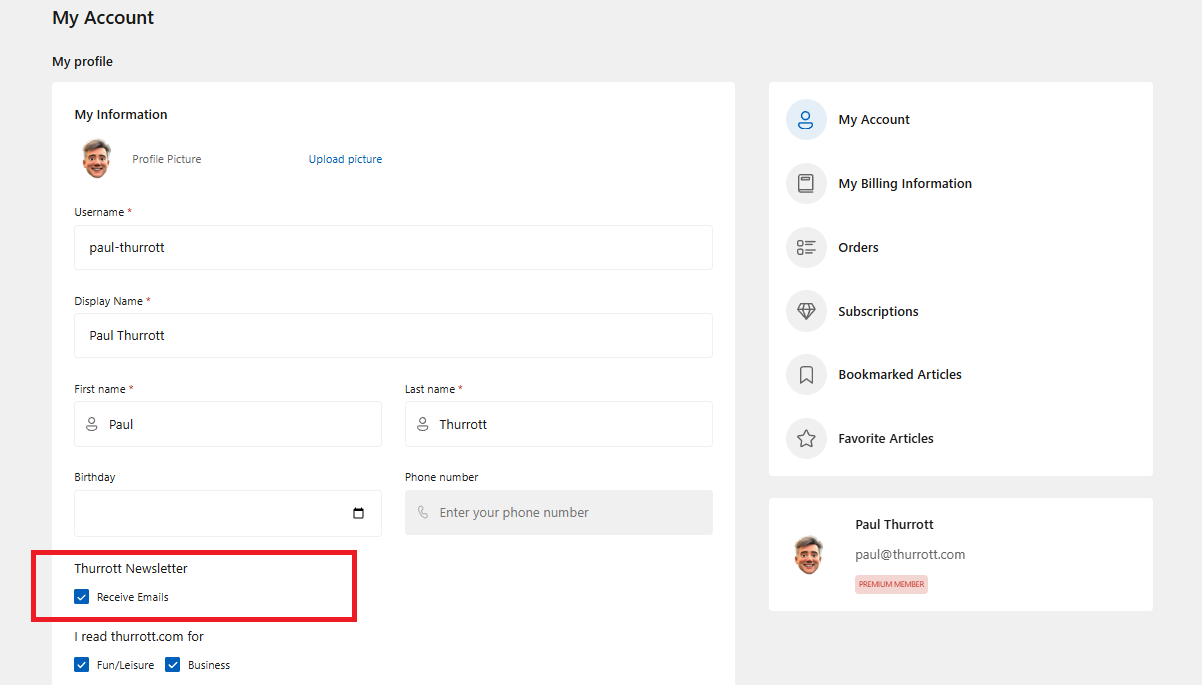Uncheck the Receive Emails checkbox
Viewport: 1202px width, 685px height.
pyautogui.click(x=82, y=597)
